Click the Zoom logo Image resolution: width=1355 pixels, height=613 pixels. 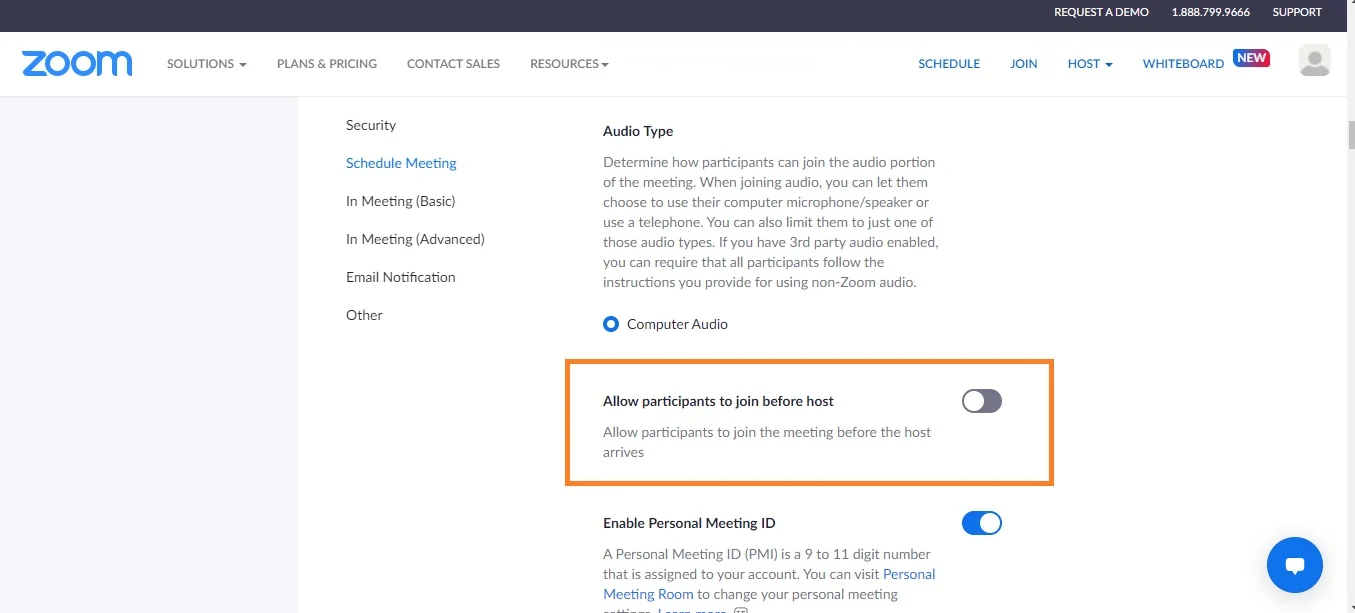[77, 63]
